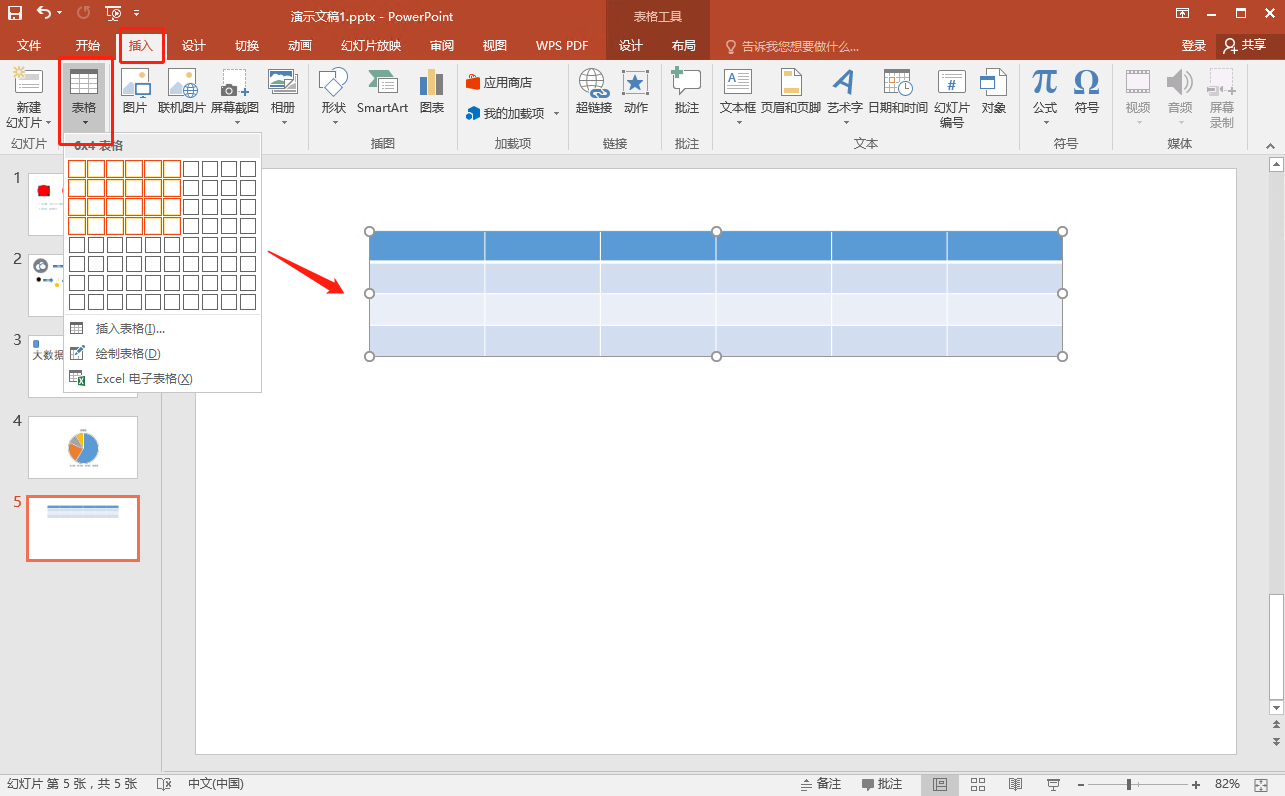Switch to the Animations (动画) tab
This screenshot has height=796, width=1285.
(300, 46)
